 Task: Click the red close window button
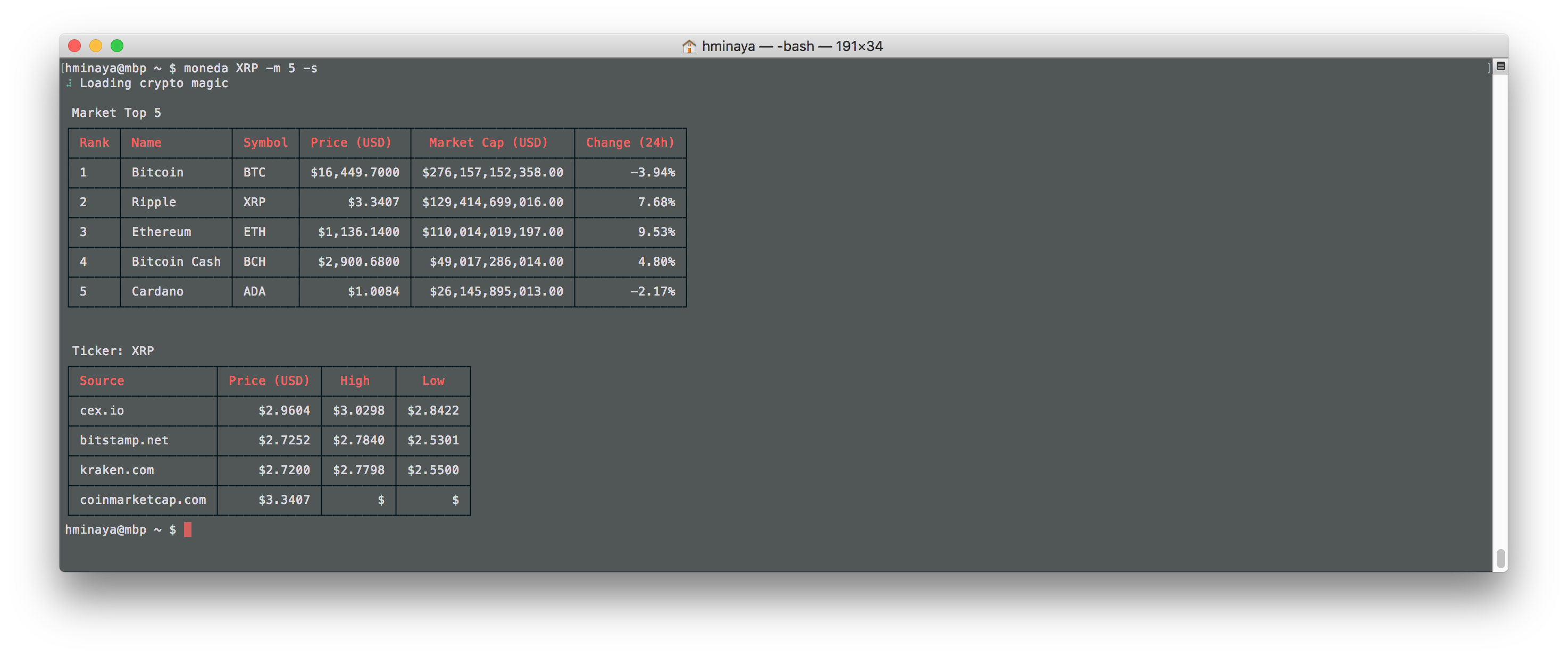pyautogui.click(x=74, y=46)
